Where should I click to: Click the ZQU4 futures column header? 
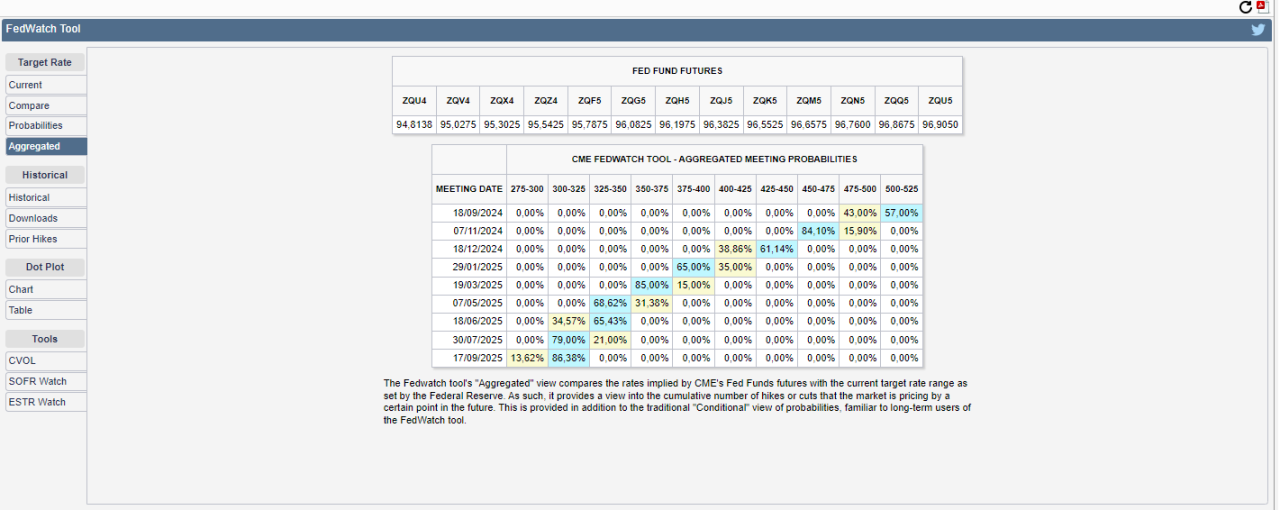tap(414, 101)
